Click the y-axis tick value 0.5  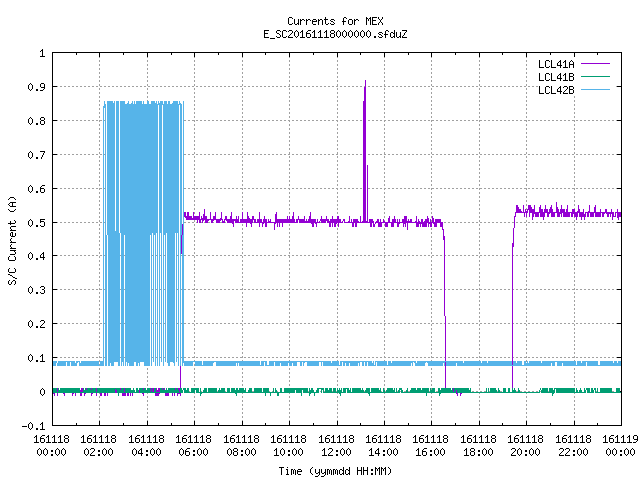click(36, 223)
